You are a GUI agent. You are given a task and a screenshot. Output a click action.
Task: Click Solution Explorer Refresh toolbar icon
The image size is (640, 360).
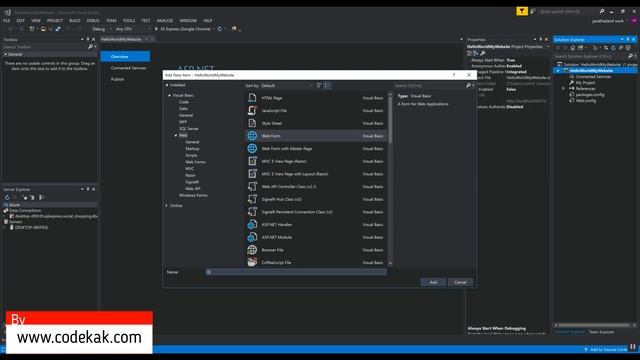(613, 48)
